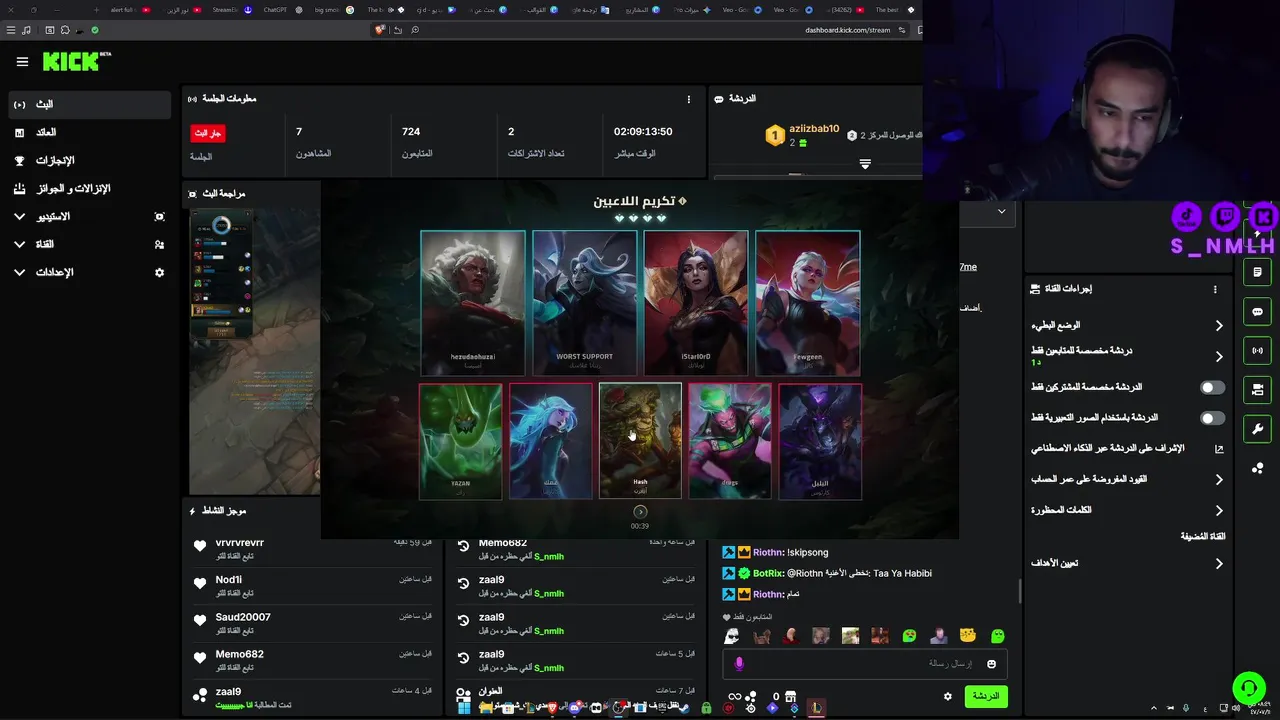Image resolution: width=1280 pixels, height=720 pixels.
Task: Toggle subscribers-only chat switch
Action: (x=1212, y=387)
